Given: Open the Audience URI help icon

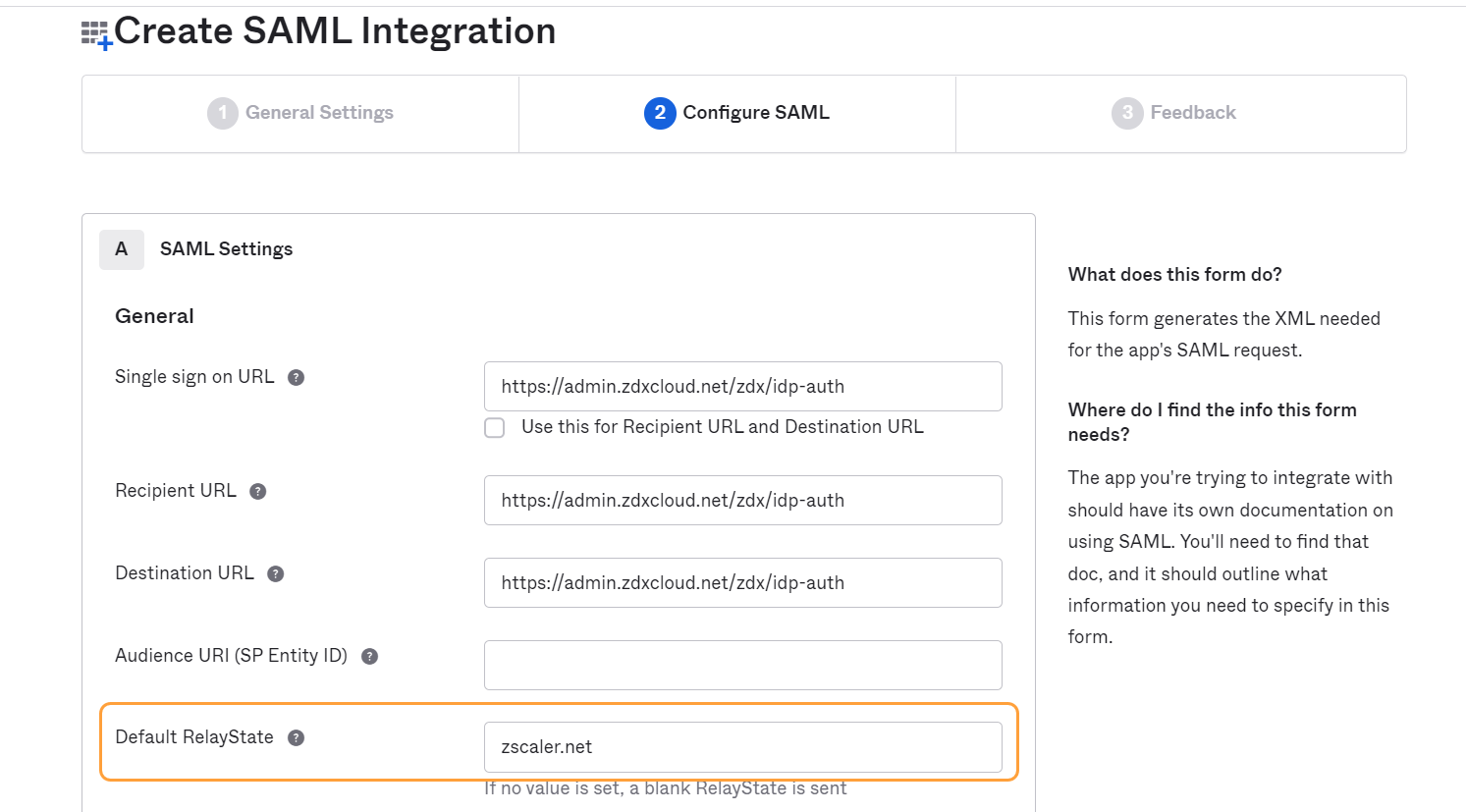Looking at the screenshot, I should click(x=369, y=656).
